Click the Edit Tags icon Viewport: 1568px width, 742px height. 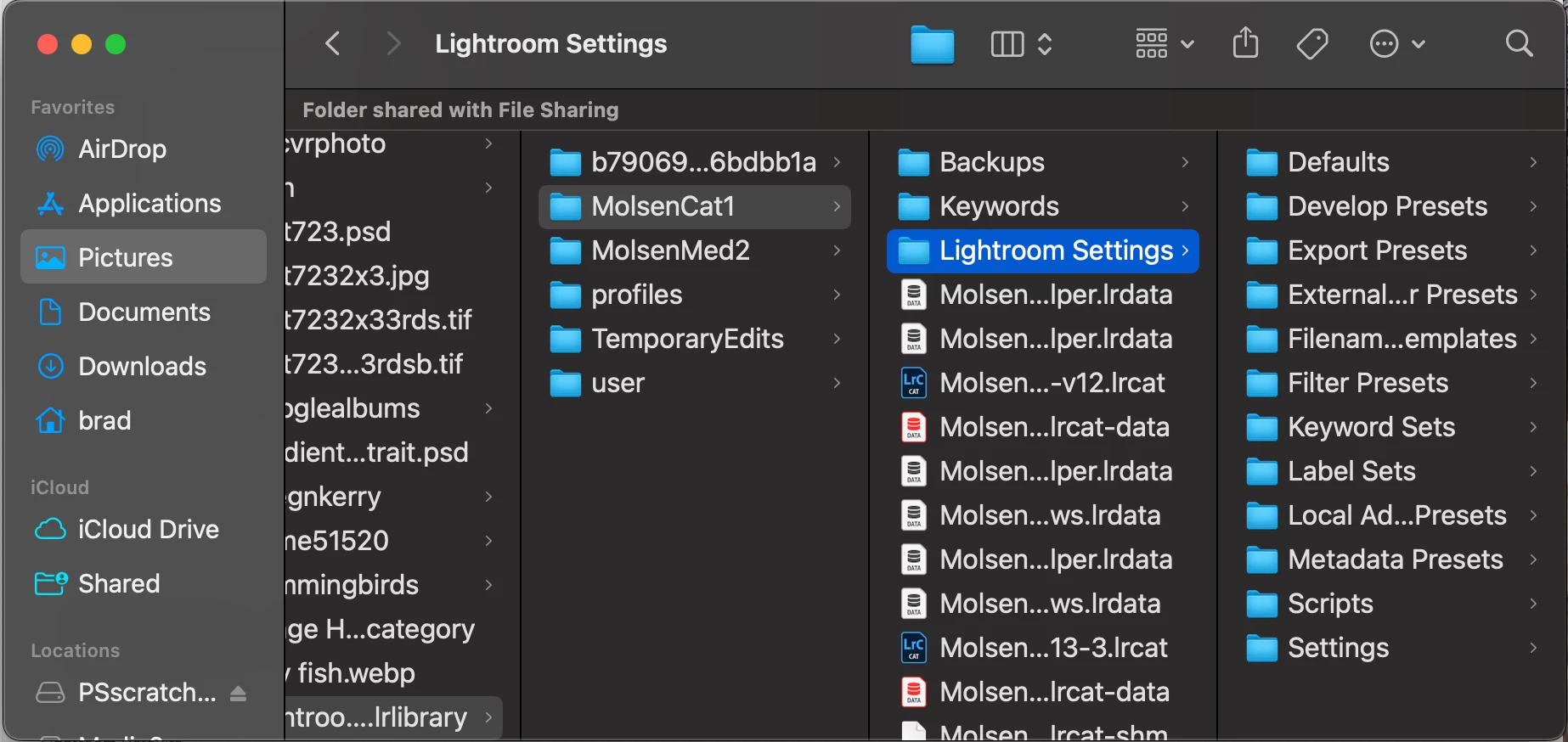click(1312, 43)
